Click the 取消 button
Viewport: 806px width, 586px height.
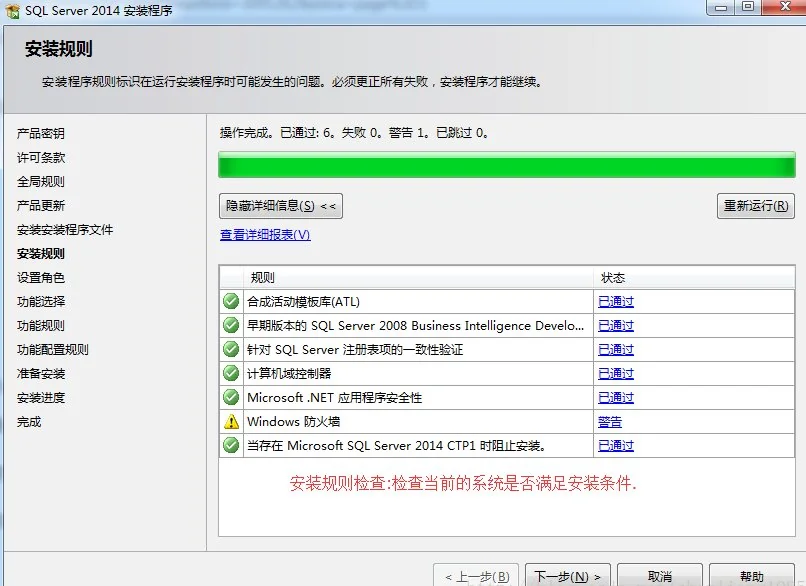click(659, 576)
